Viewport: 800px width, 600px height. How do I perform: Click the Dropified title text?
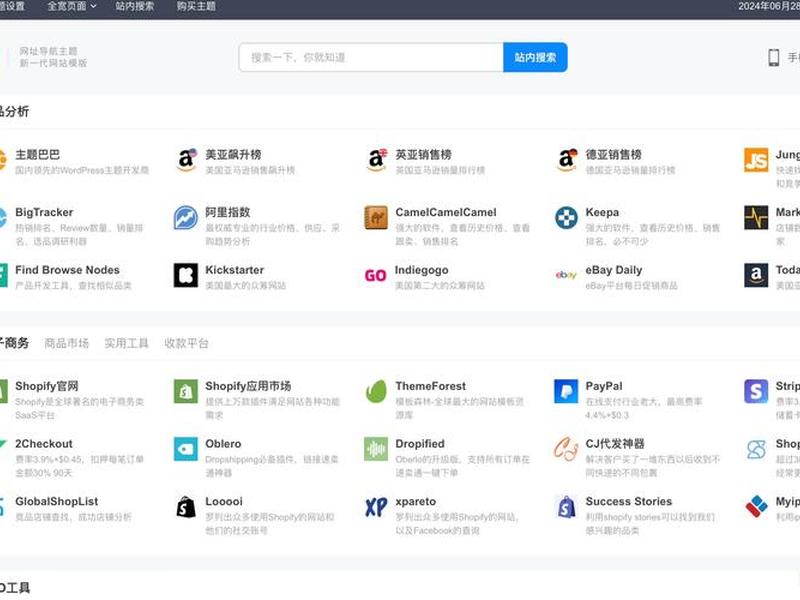pos(420,444)
